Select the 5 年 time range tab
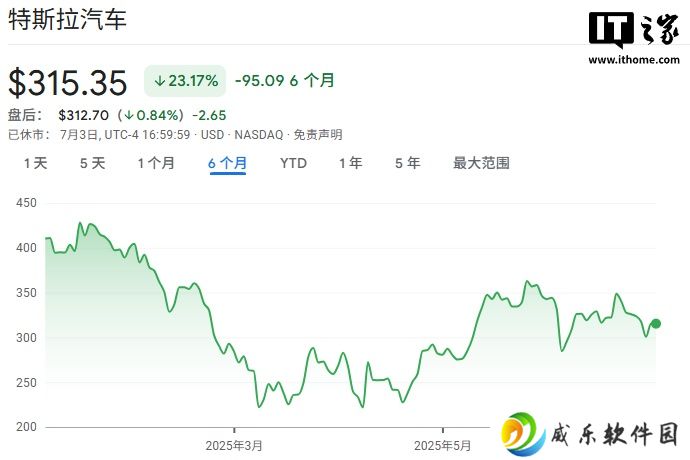 click(407, 163)
